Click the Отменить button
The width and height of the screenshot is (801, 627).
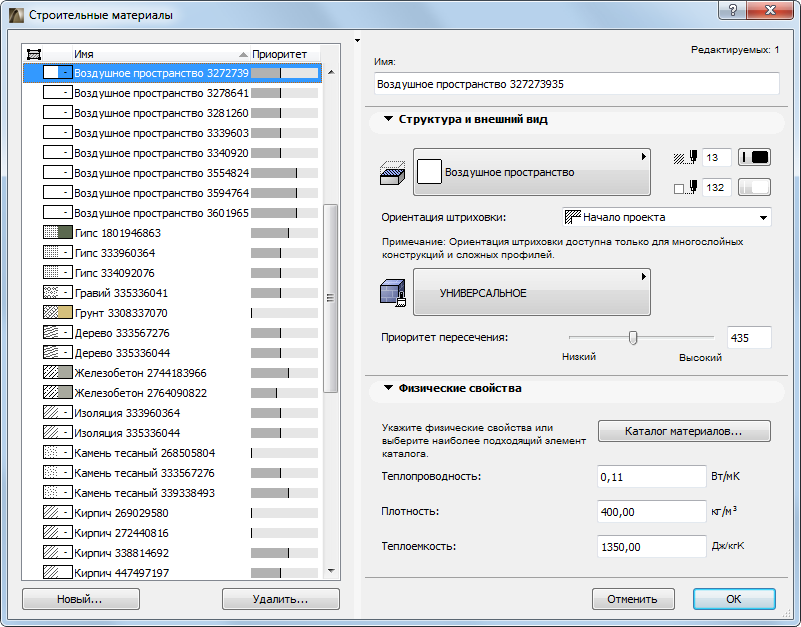(633, 599)
